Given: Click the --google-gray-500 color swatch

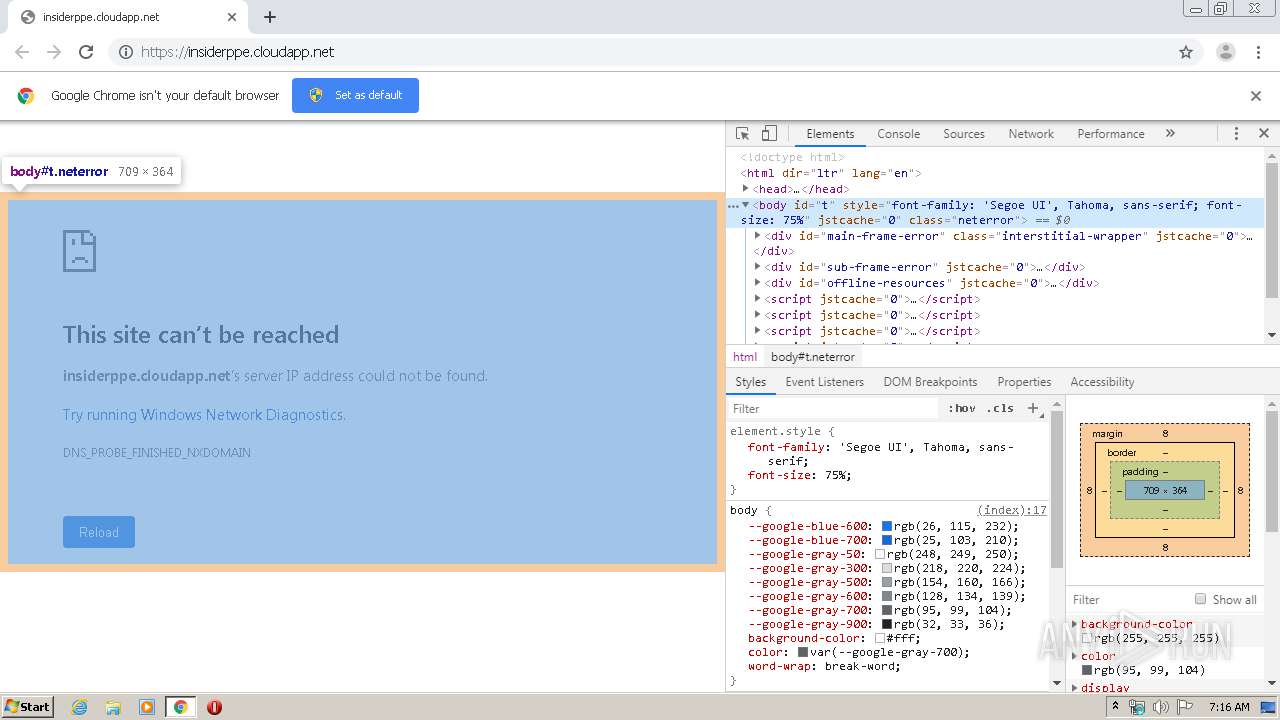Looking at the screenshot, I should (886, 582).
